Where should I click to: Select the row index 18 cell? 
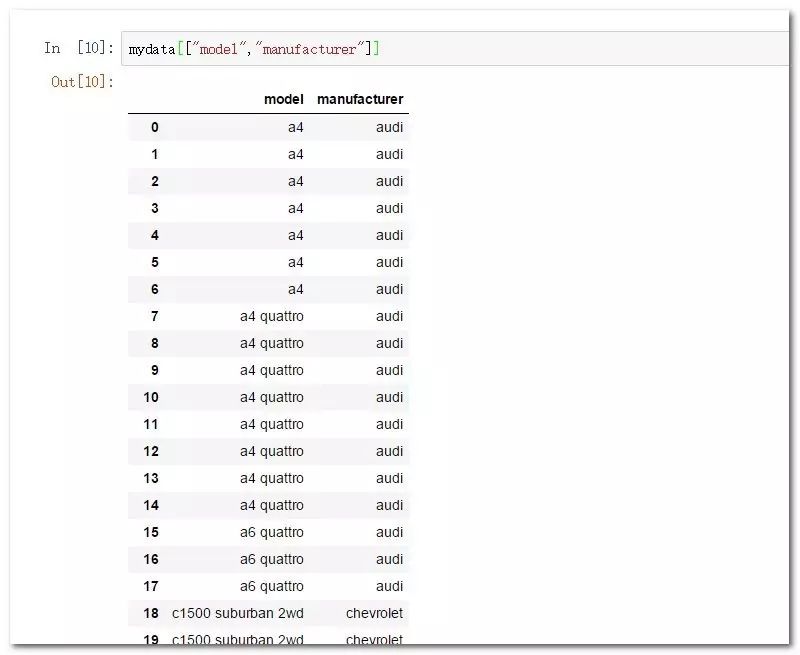151,613
